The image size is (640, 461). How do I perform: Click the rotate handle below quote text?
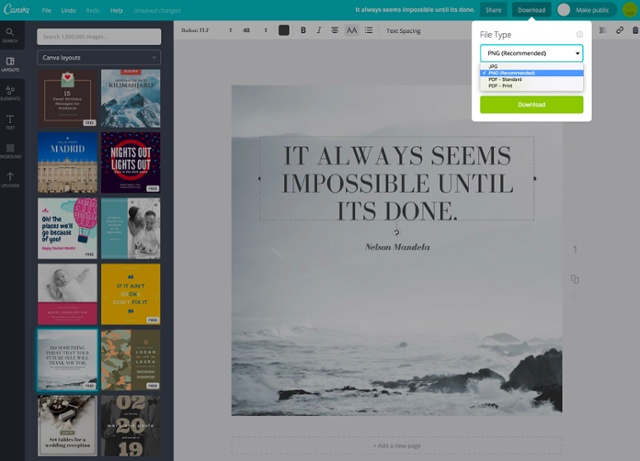click(396, 232)
